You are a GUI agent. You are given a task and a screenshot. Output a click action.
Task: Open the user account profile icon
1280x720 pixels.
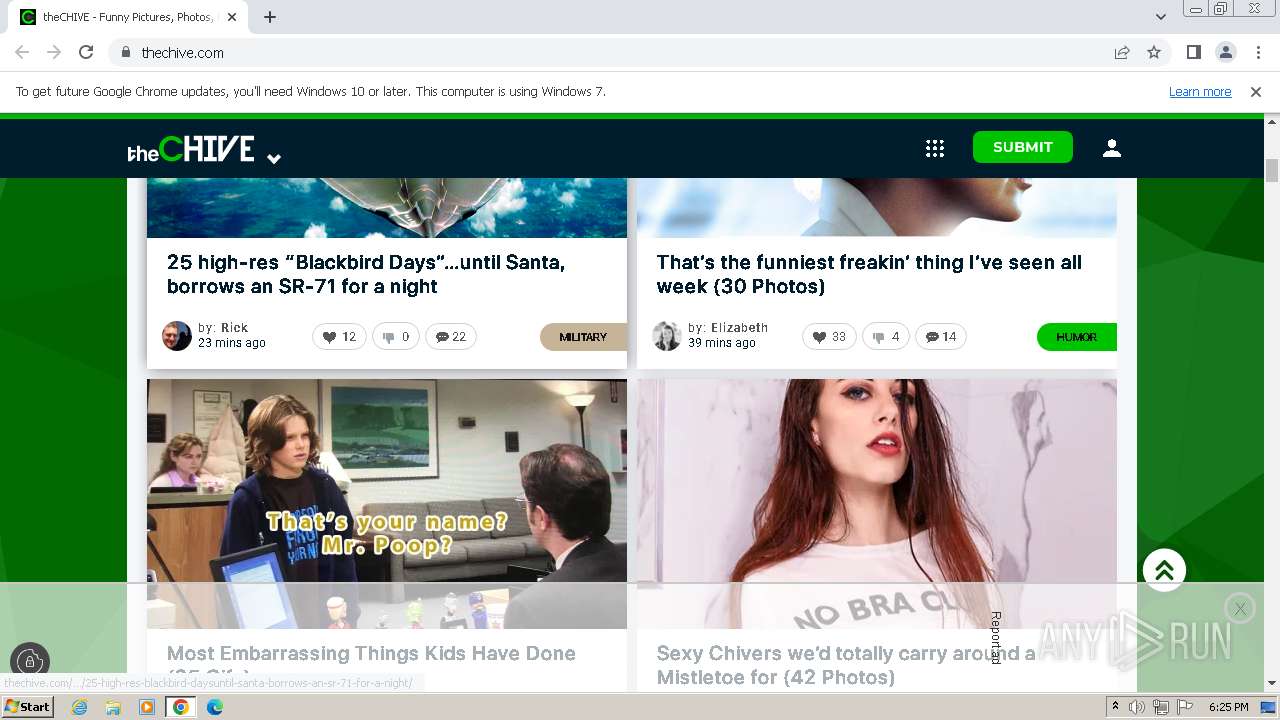coord(1112,148)
